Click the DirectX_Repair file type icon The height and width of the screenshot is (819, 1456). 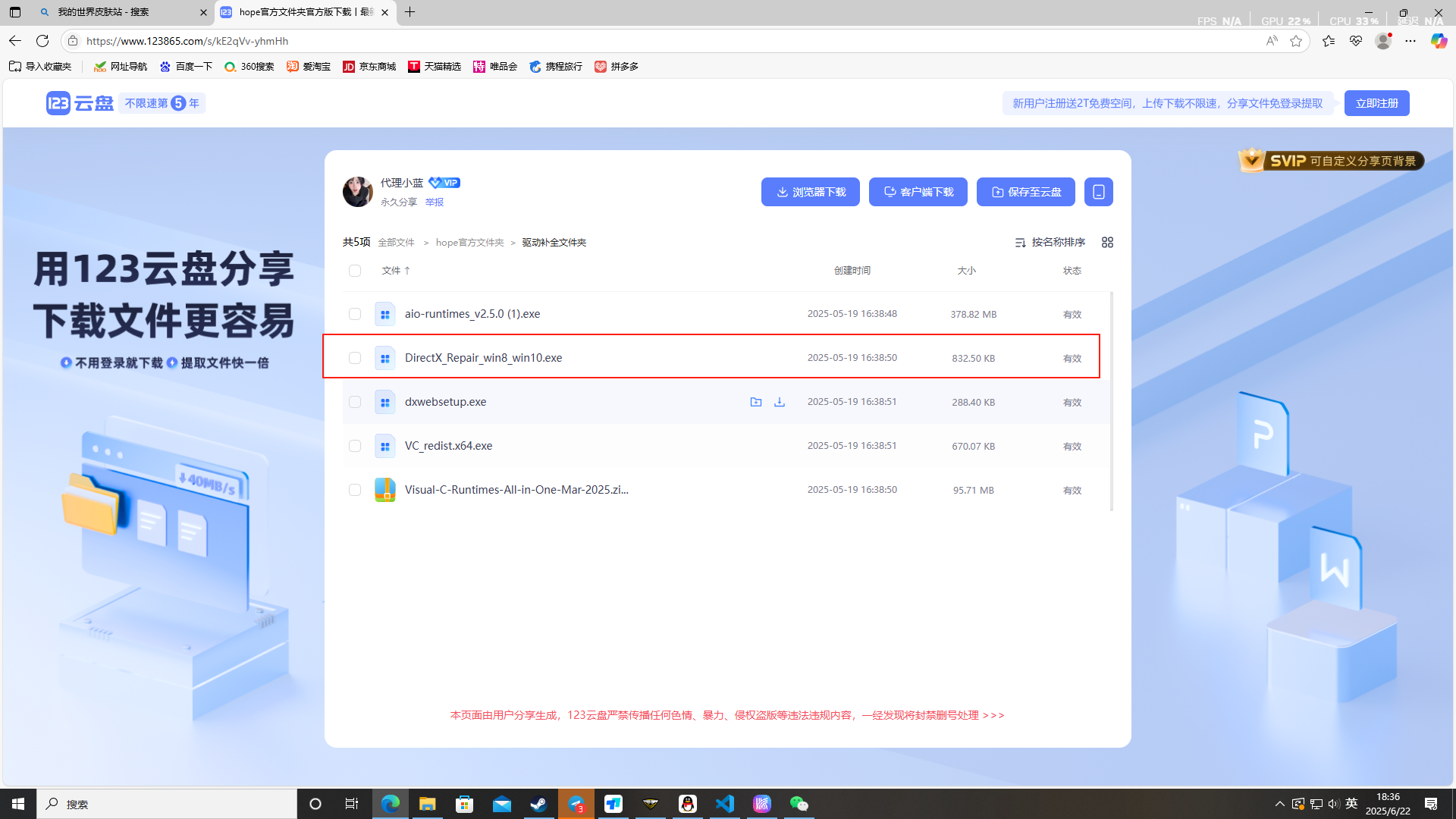(x=385, y=358)
